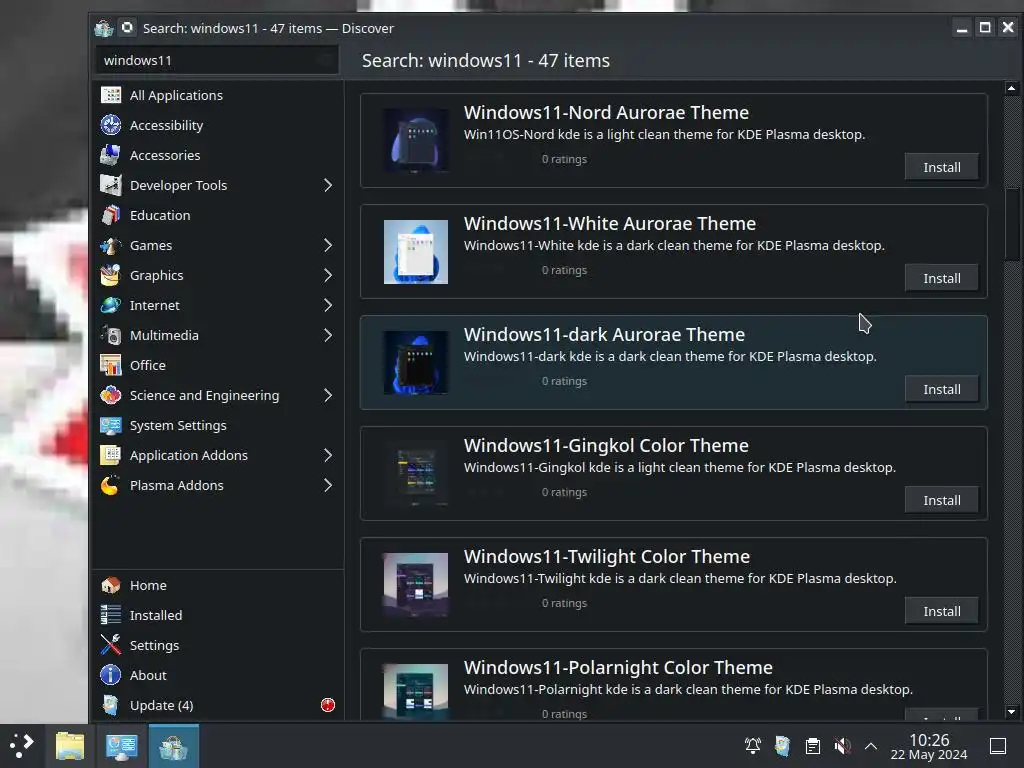Open file manager from taskbar
The width and height of the screenshot is (1024, 768).
(70, 746)
